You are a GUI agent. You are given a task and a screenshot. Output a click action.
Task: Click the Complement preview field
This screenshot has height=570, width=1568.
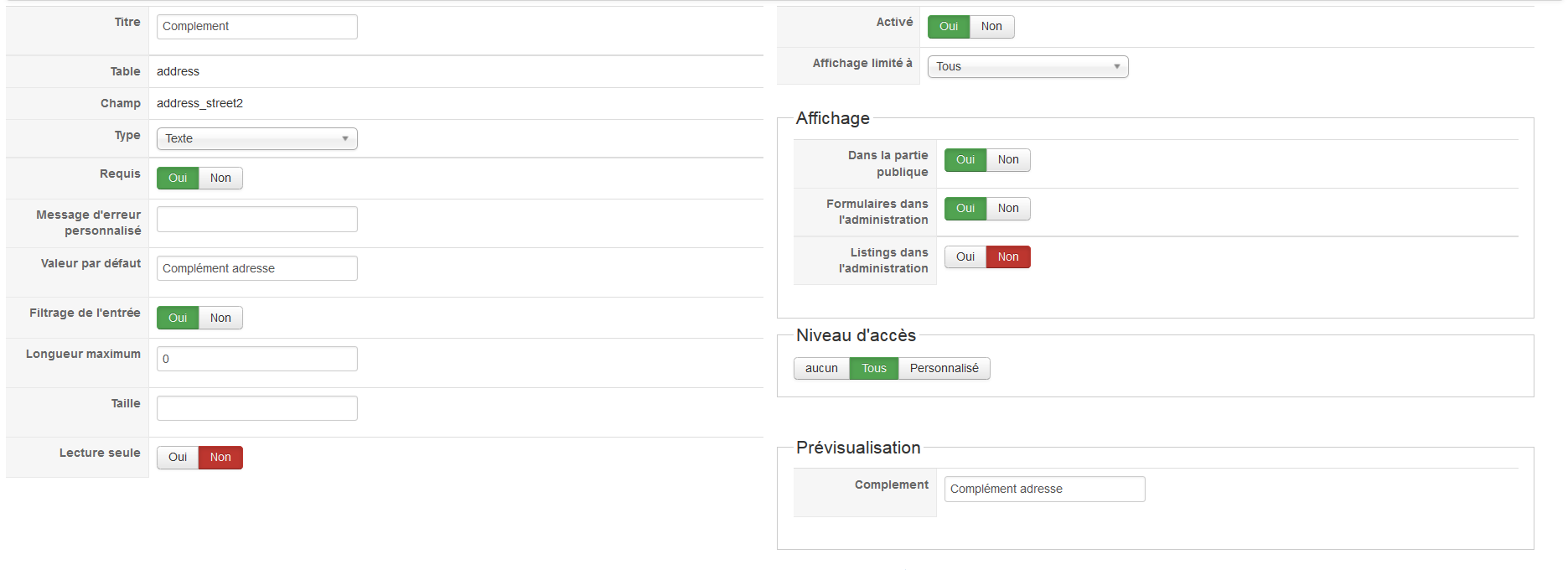(1044, 489)
